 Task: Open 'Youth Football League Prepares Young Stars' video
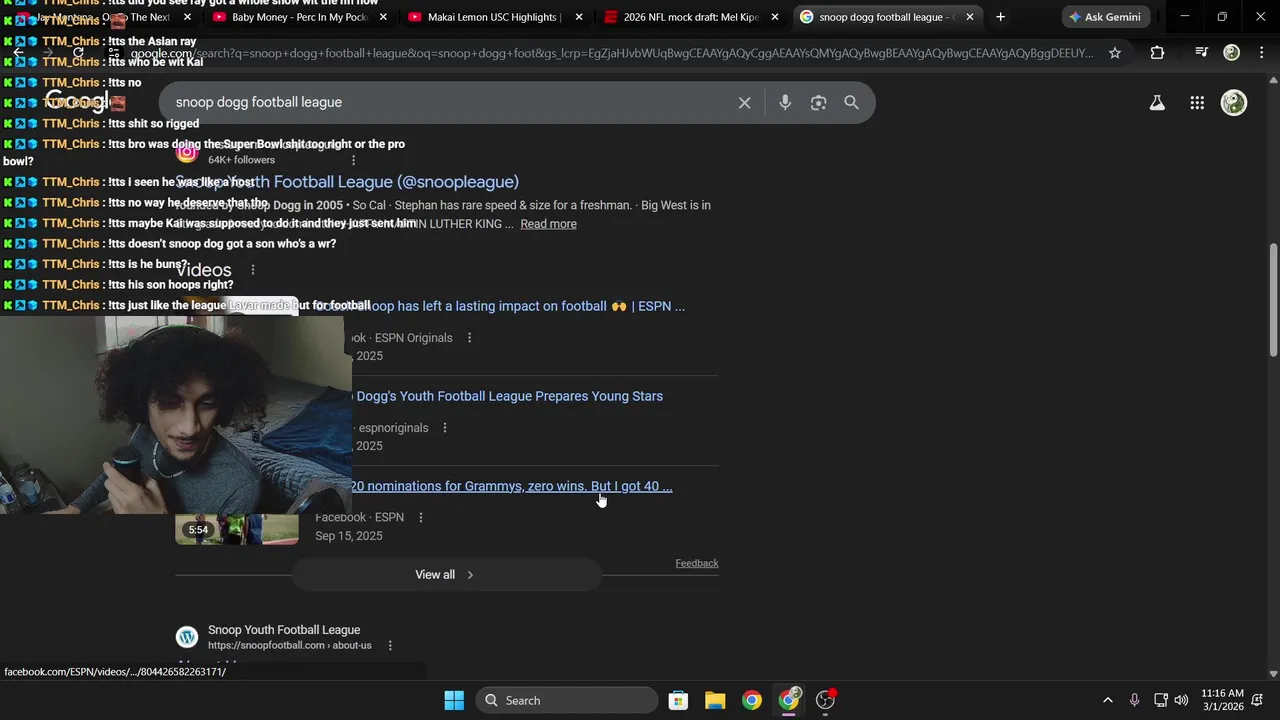507,396
